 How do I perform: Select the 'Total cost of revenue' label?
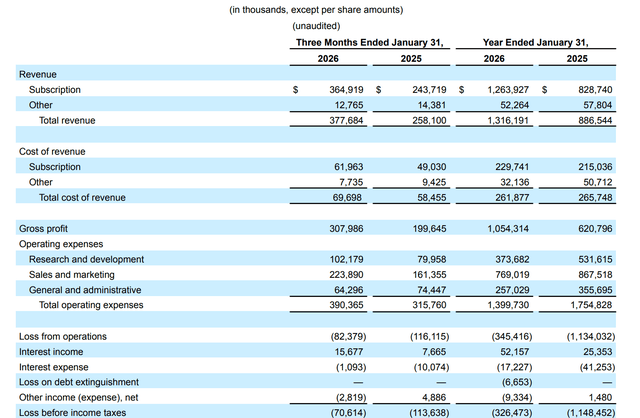click(x=82, y=198)
